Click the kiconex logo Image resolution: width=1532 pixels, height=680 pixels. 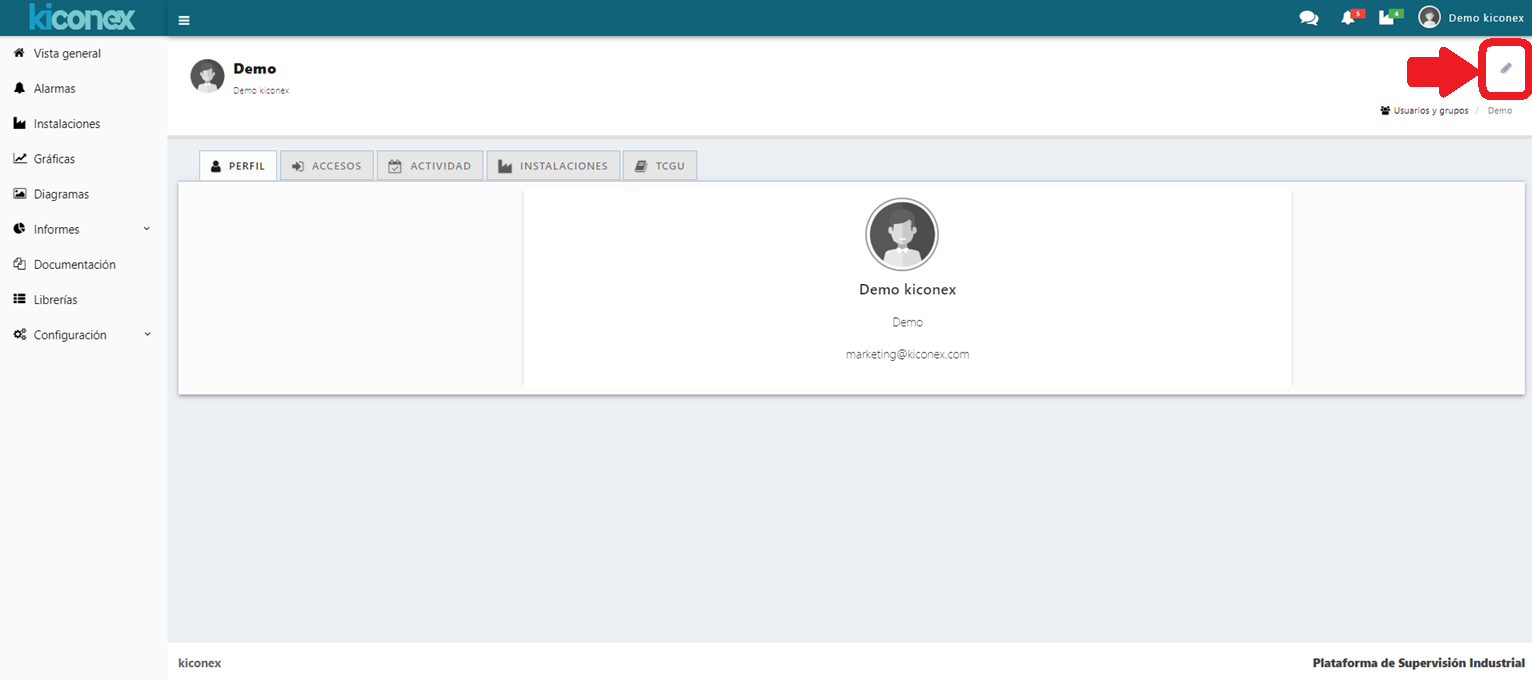click(x=82, y=17)
